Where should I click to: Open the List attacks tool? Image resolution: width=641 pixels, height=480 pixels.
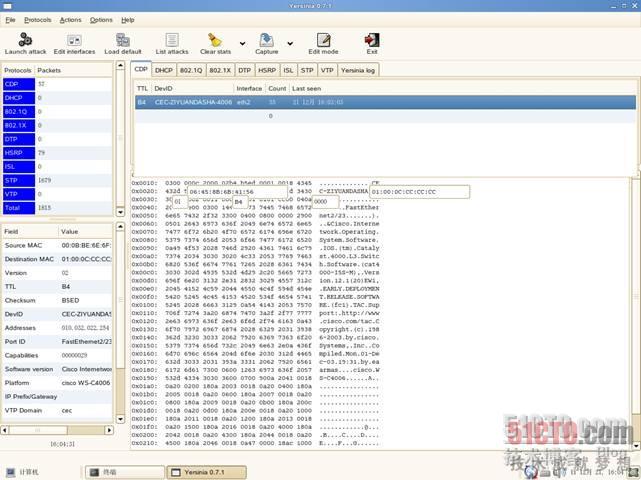(x=172, y=40)
